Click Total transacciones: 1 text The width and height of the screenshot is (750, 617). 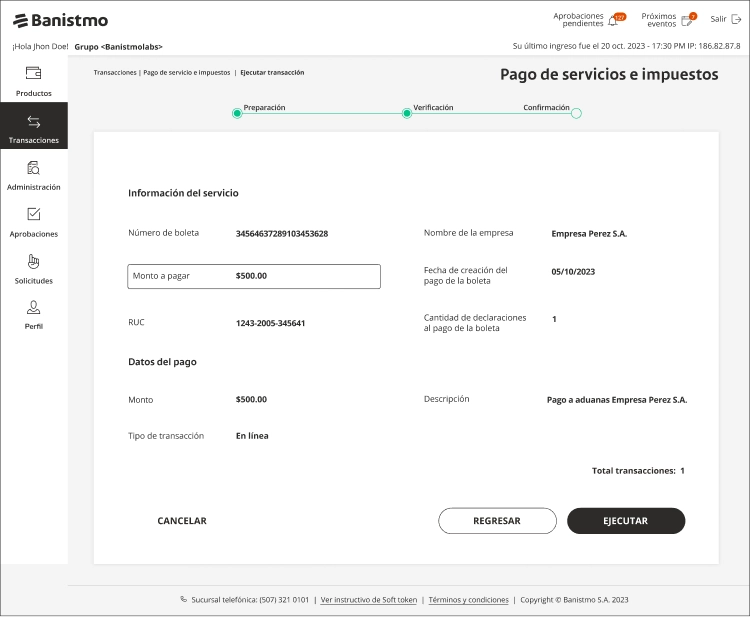coord(638,471)
